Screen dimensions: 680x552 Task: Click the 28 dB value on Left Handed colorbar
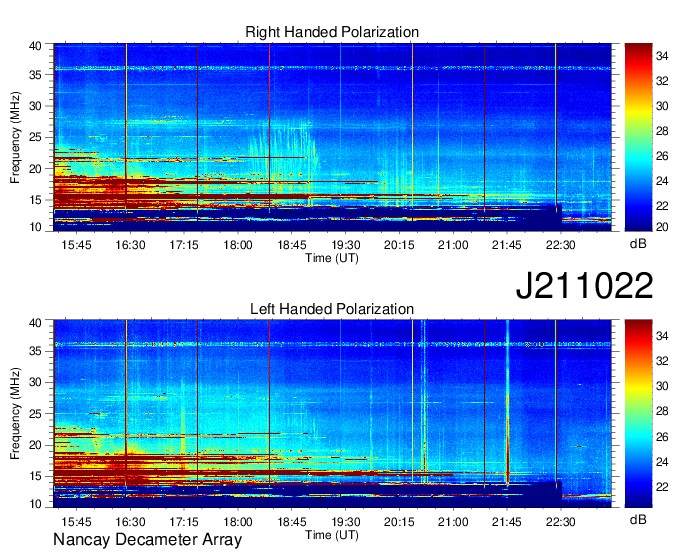(x=662, y=411)
